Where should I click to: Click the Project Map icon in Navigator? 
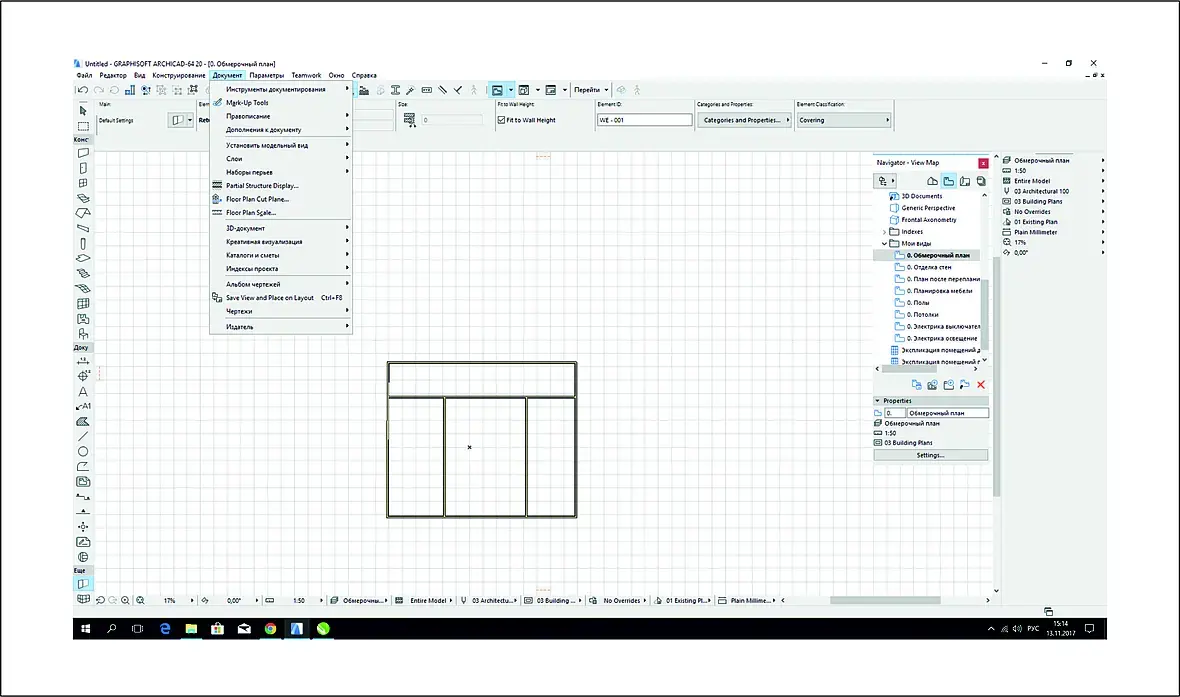[x=932, y=181]
